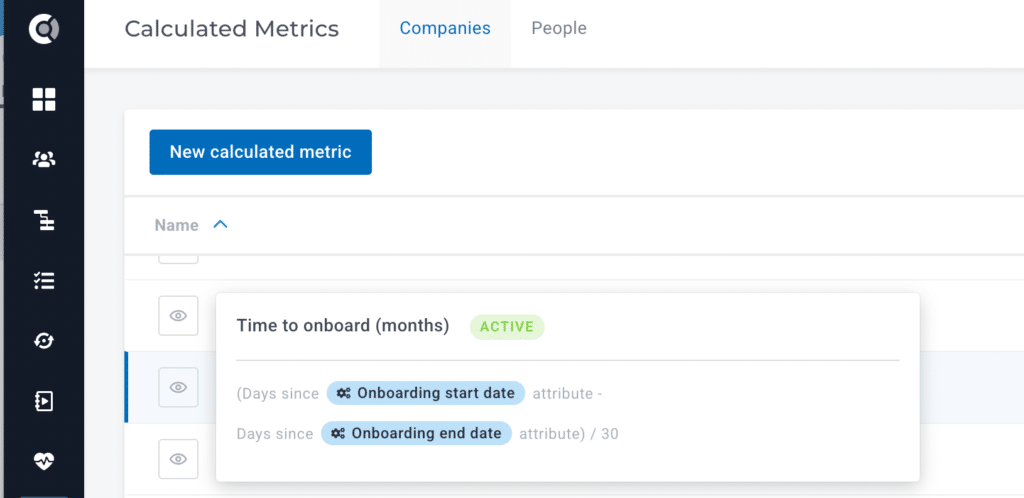Screen dimensions: 1024x498
Task: Click the app logo in the sidebar
Action: [x=44, y=30]
